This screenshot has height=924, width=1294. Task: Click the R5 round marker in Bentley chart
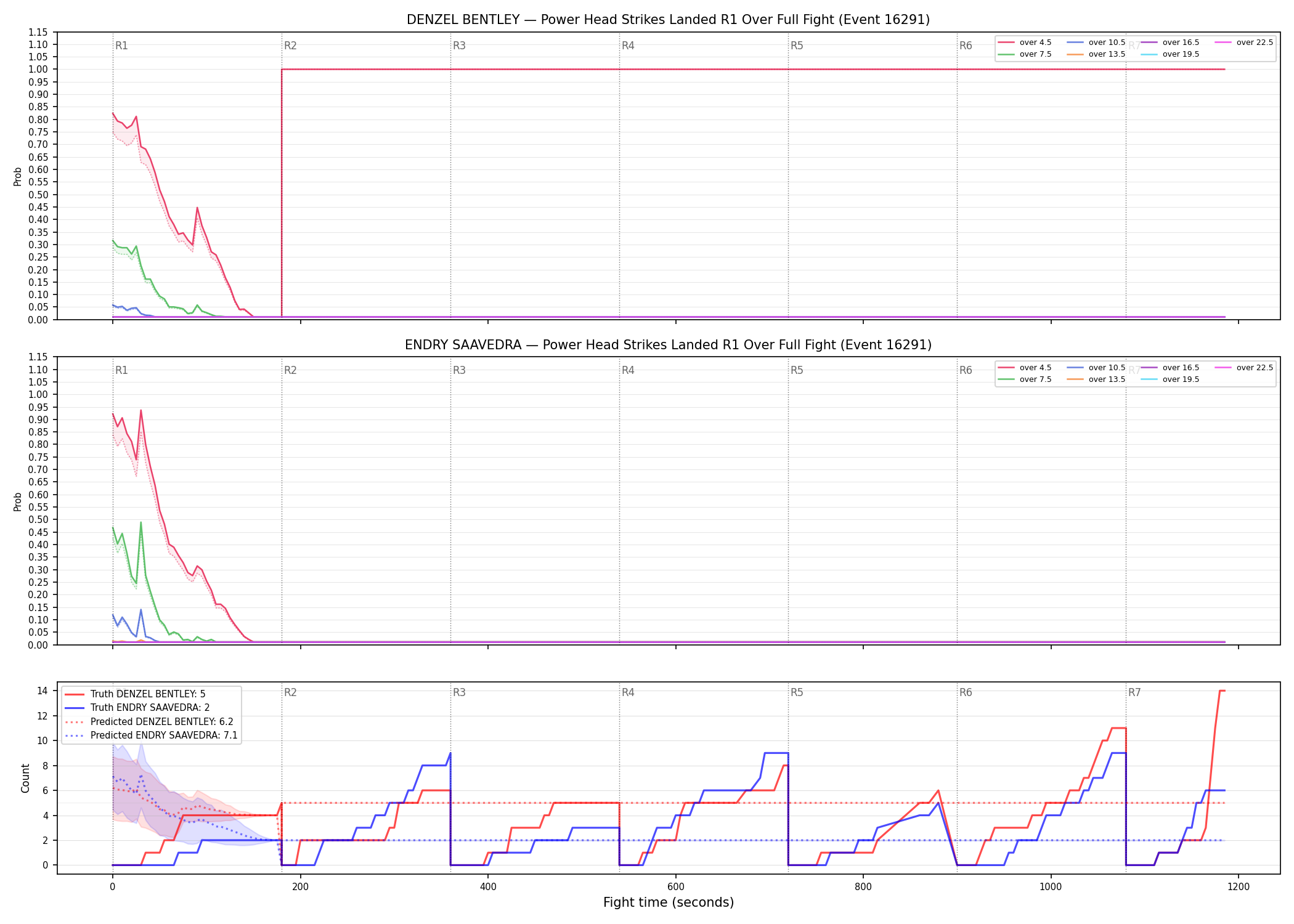coord(797,46)
